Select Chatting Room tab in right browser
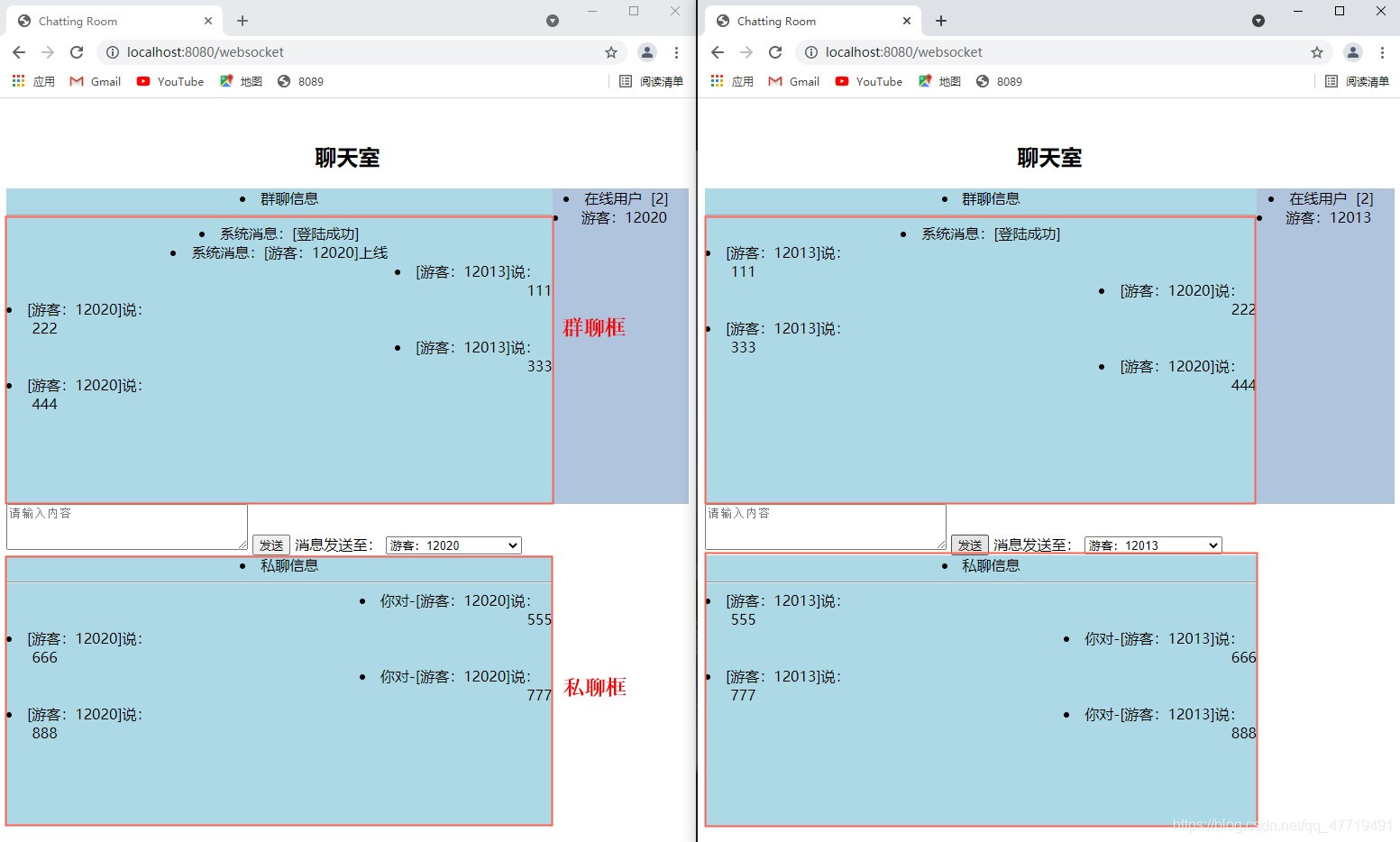This screenshot has width=1400, height=842. pos(814,21)
